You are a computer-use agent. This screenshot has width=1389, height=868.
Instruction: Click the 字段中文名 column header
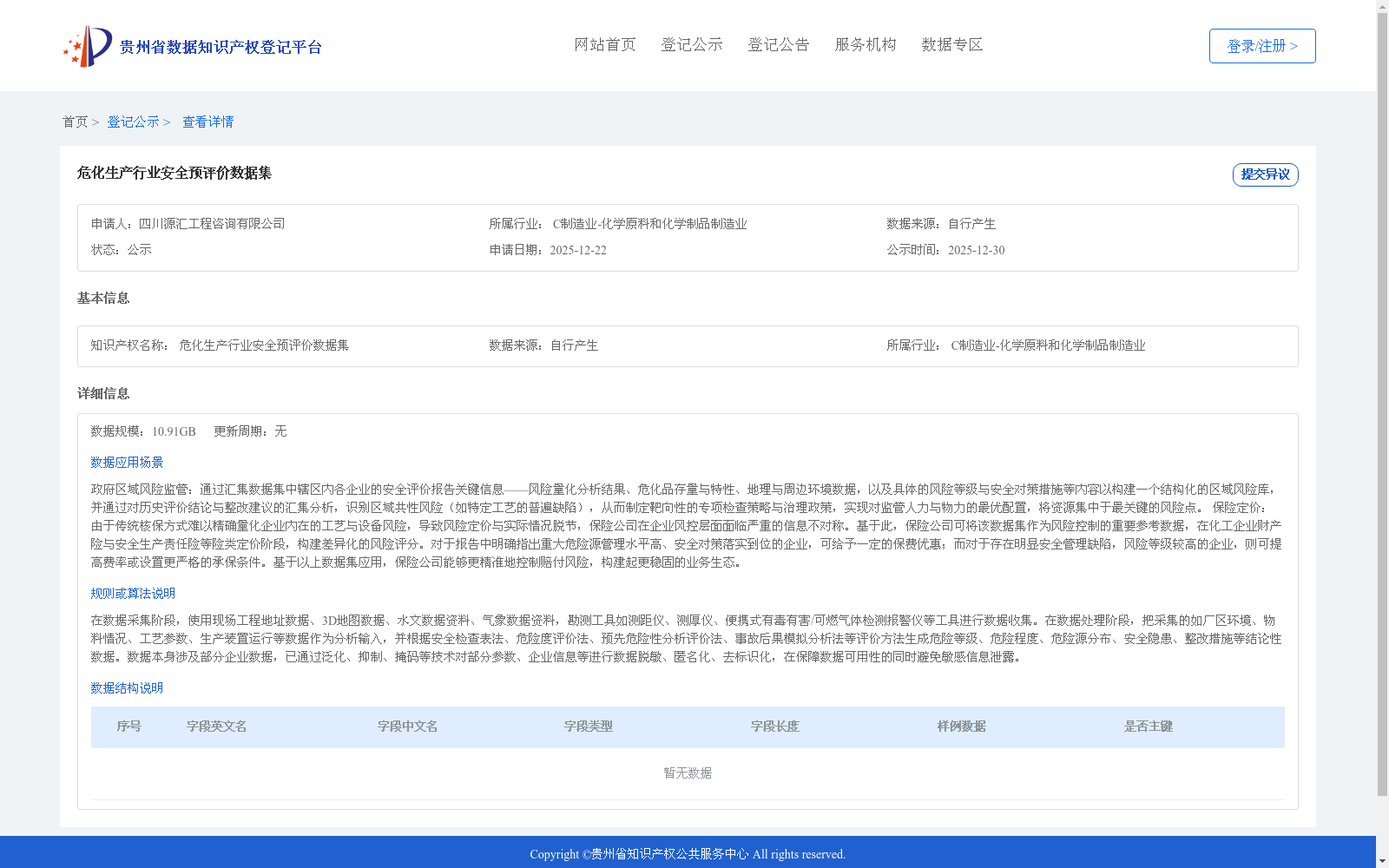coord(408,727)
